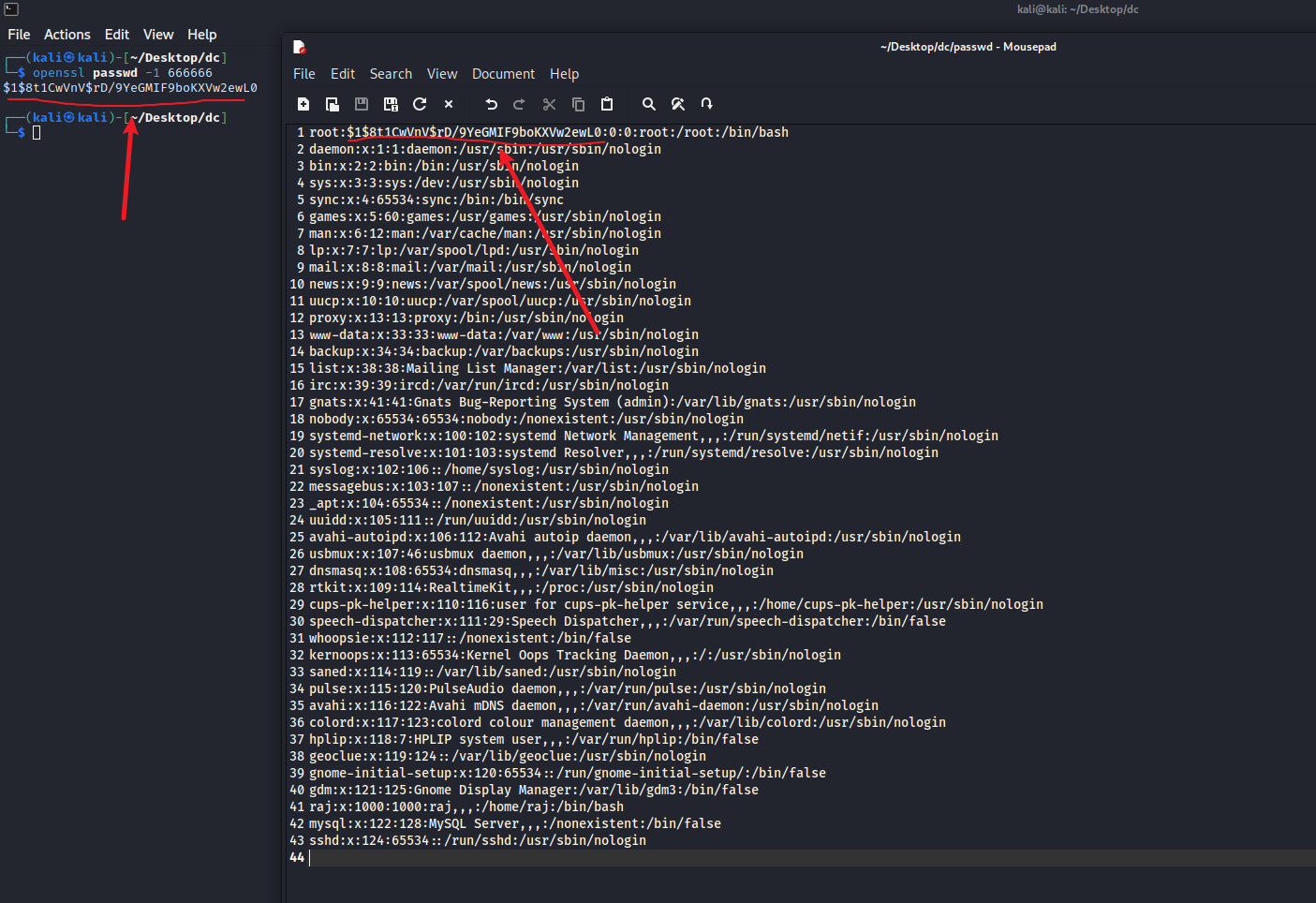Reload the document with the refresh icon
Screen dimensions: 1316x903
point(420,104)
